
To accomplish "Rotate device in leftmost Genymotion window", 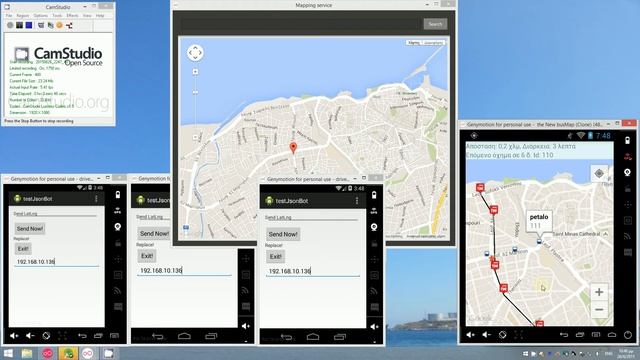I will click(46, 336).
